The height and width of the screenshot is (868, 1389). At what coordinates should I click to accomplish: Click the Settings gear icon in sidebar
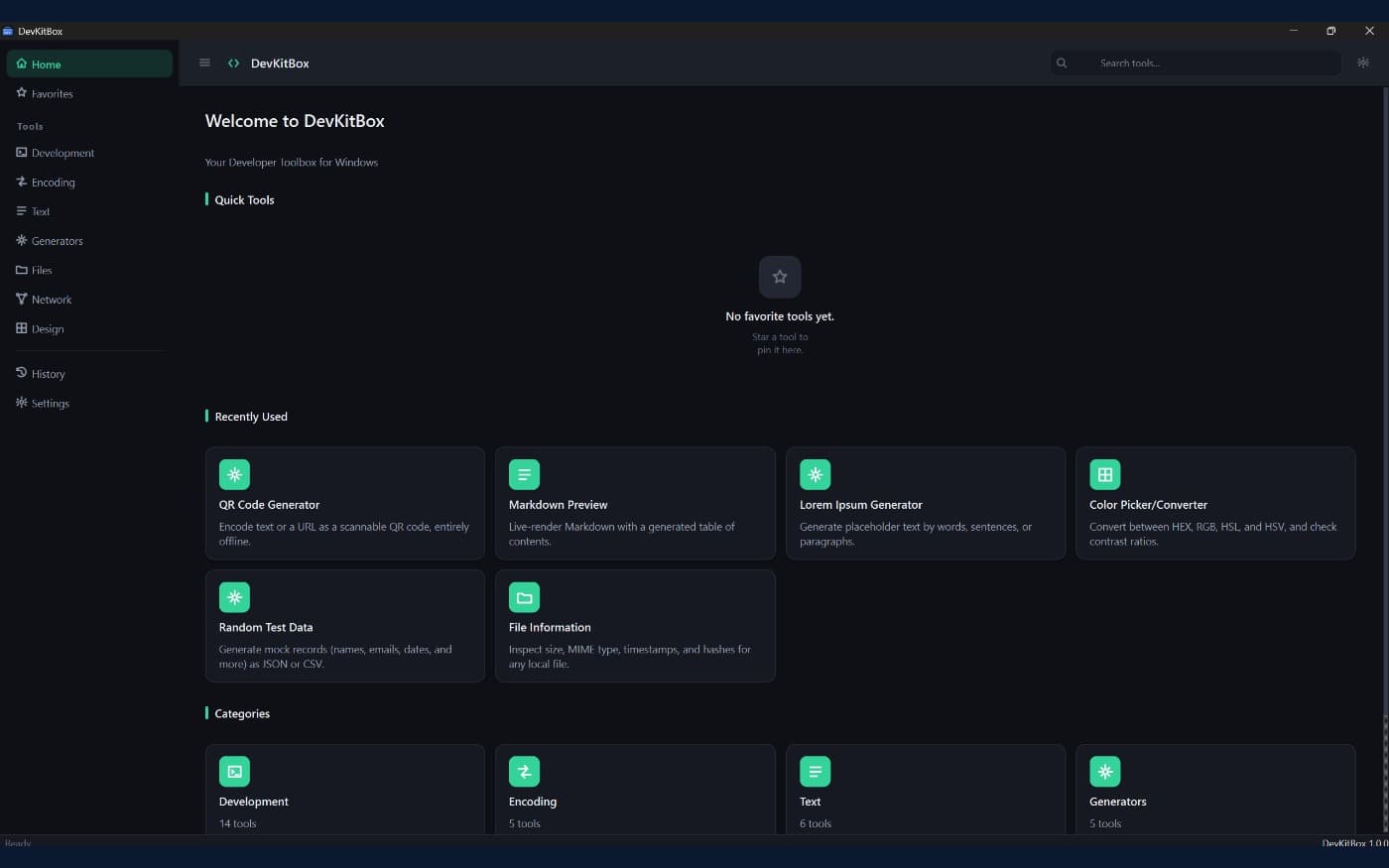tap(21, 402)
